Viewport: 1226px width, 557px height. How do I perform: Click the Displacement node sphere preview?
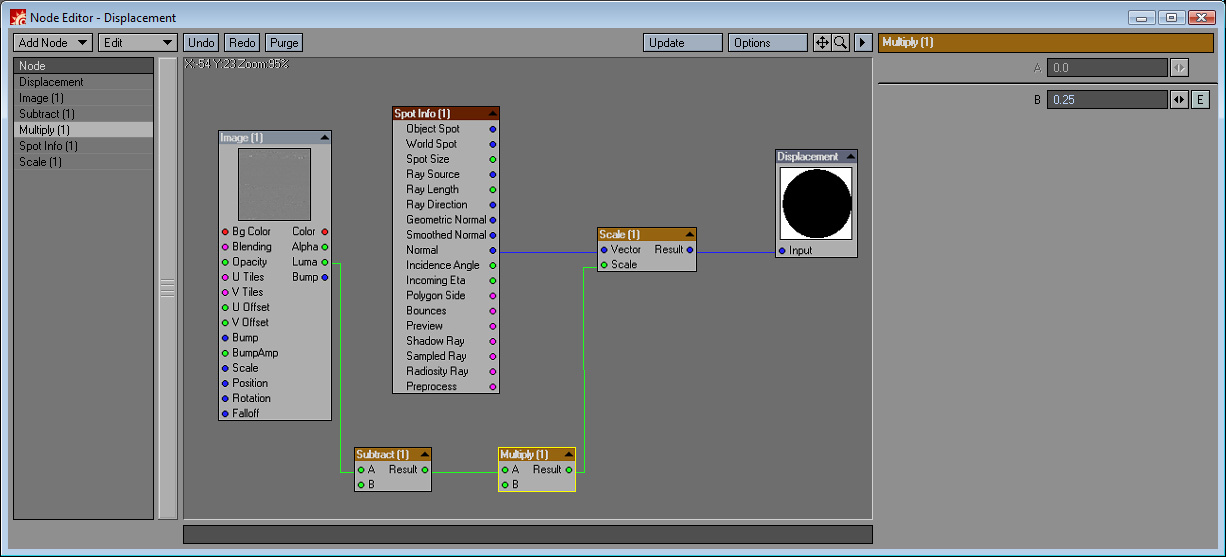click(x=816, y=203)
